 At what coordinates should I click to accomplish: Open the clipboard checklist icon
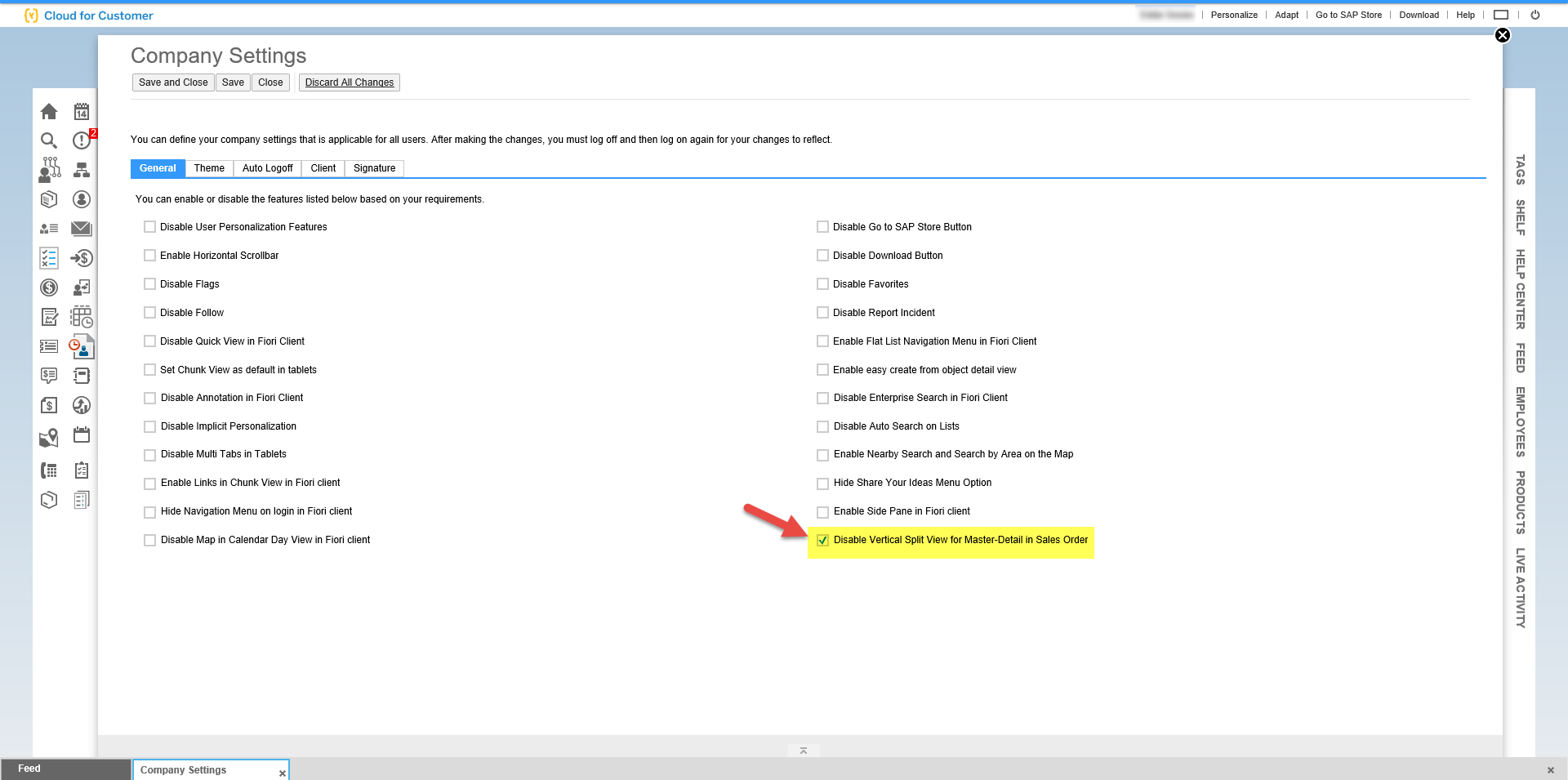(82, 470)
